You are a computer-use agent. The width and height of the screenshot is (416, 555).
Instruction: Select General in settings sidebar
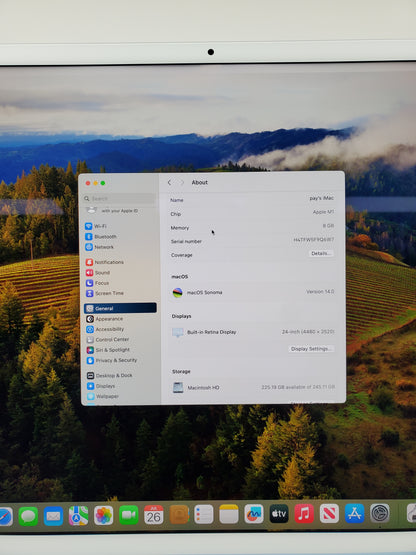click(x=120, y=308)
